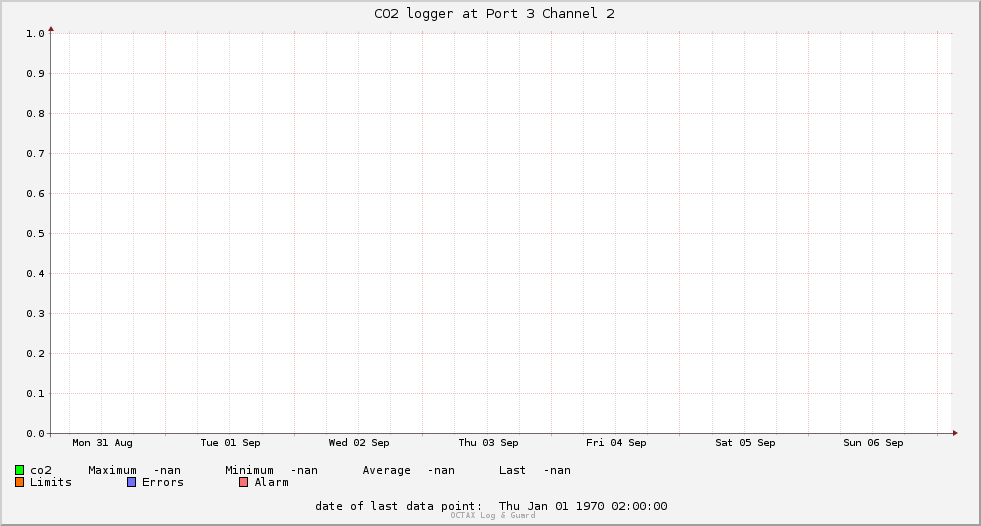Image resolution: width=981 pixels, height=526 pixels.
Task: Click the 'Wed 02 Sep' axis label
Action: tap(359, 443)
